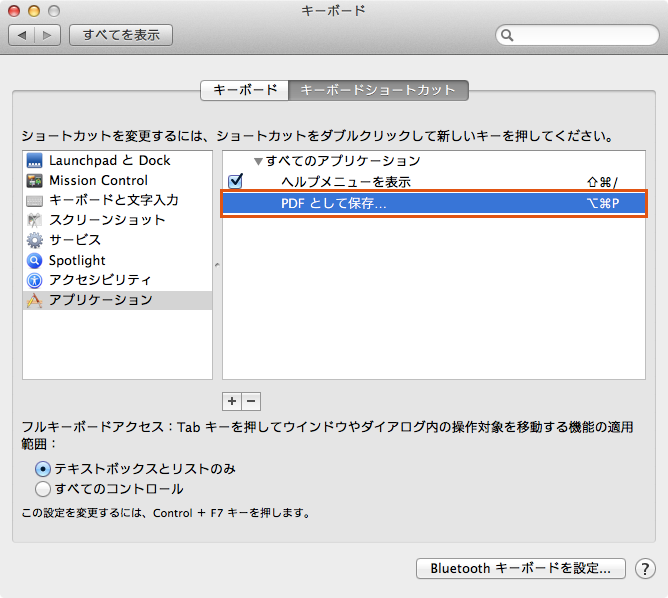The image size is (668, 598).
Task: Select the Launchpad と Dock text label
Action: [x=109, y=161]
